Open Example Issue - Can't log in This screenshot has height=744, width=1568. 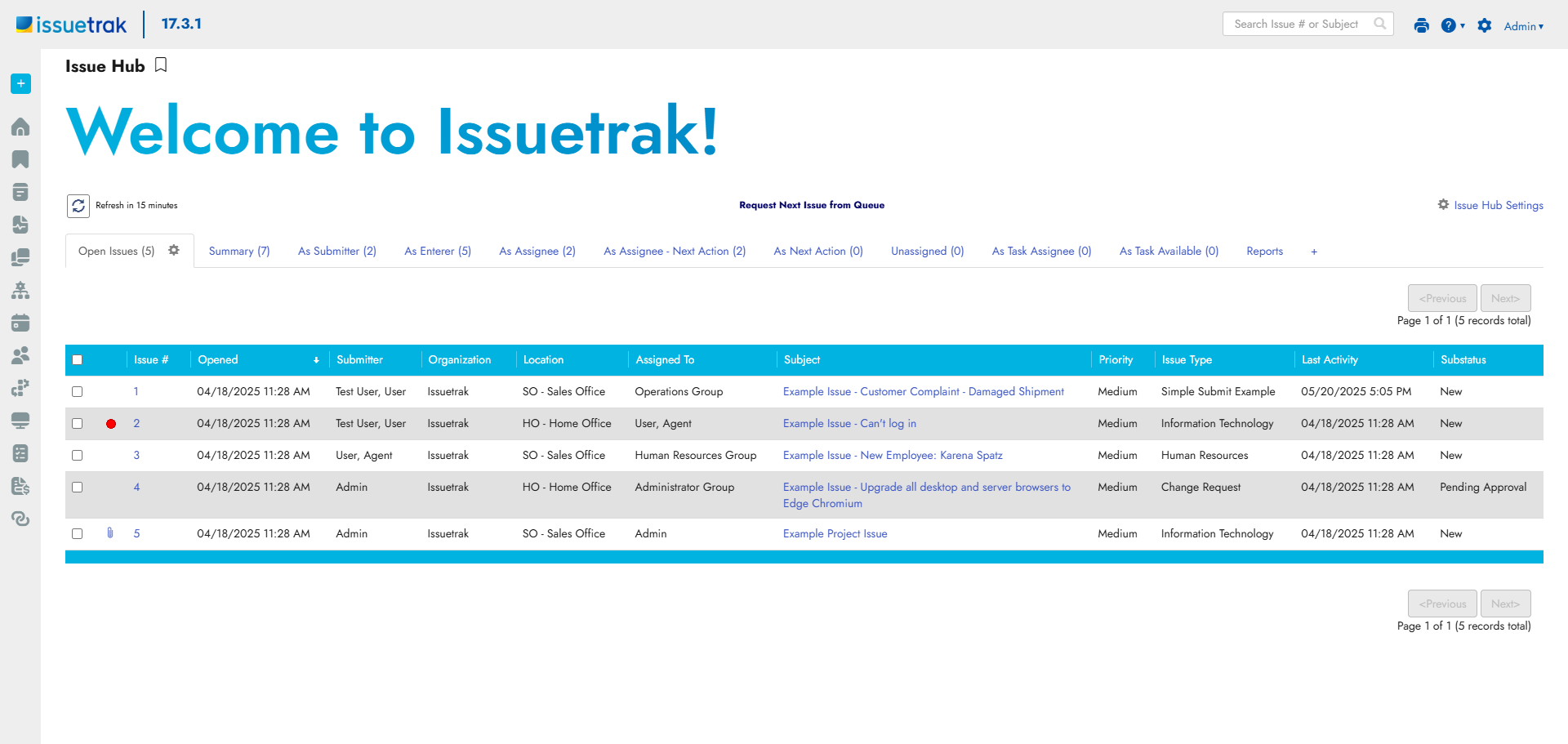tap(849, 424)
